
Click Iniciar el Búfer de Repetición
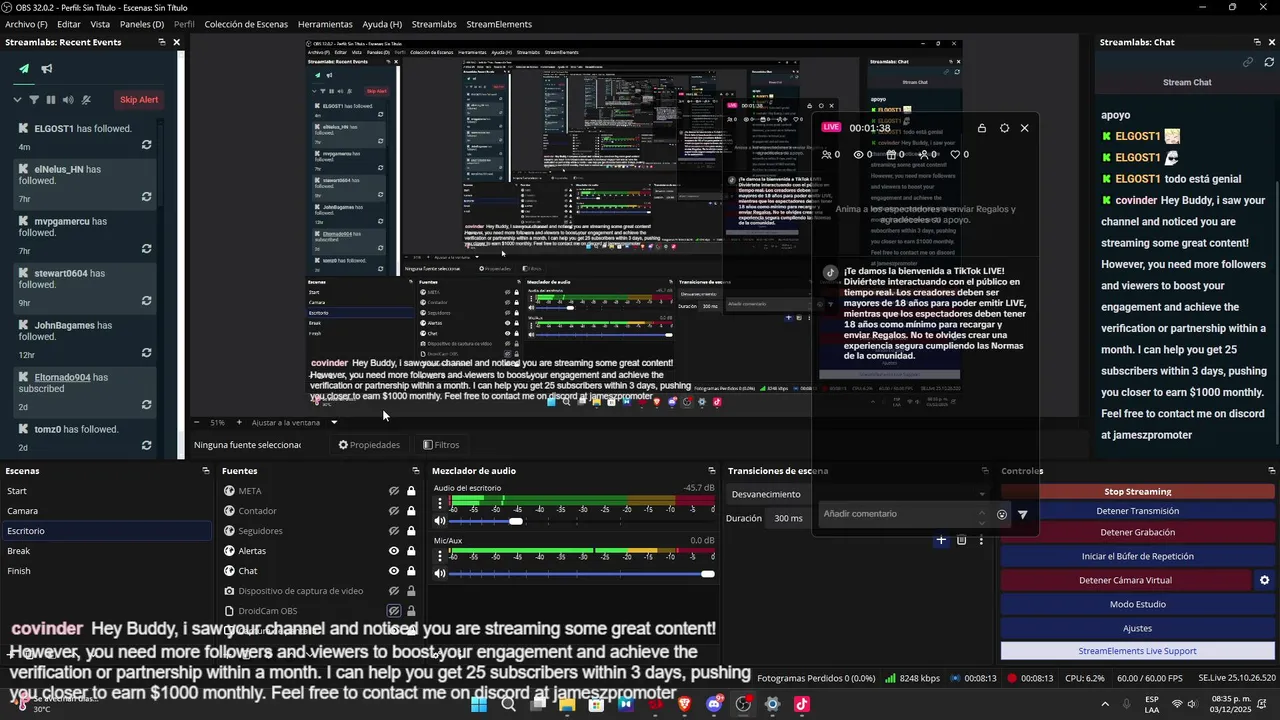click(1137, 556)
